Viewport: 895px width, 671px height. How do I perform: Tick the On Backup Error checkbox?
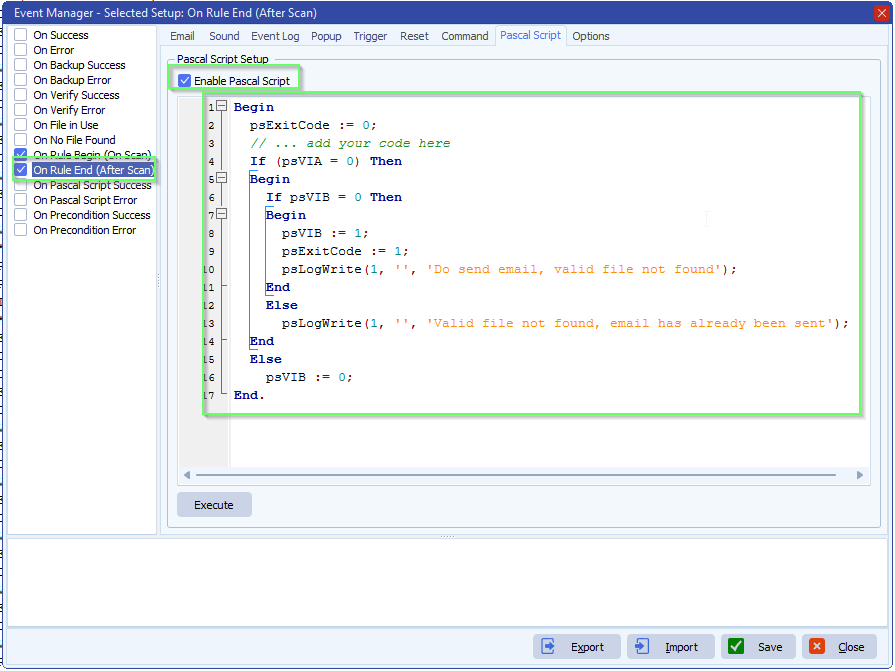coord(21,80)
